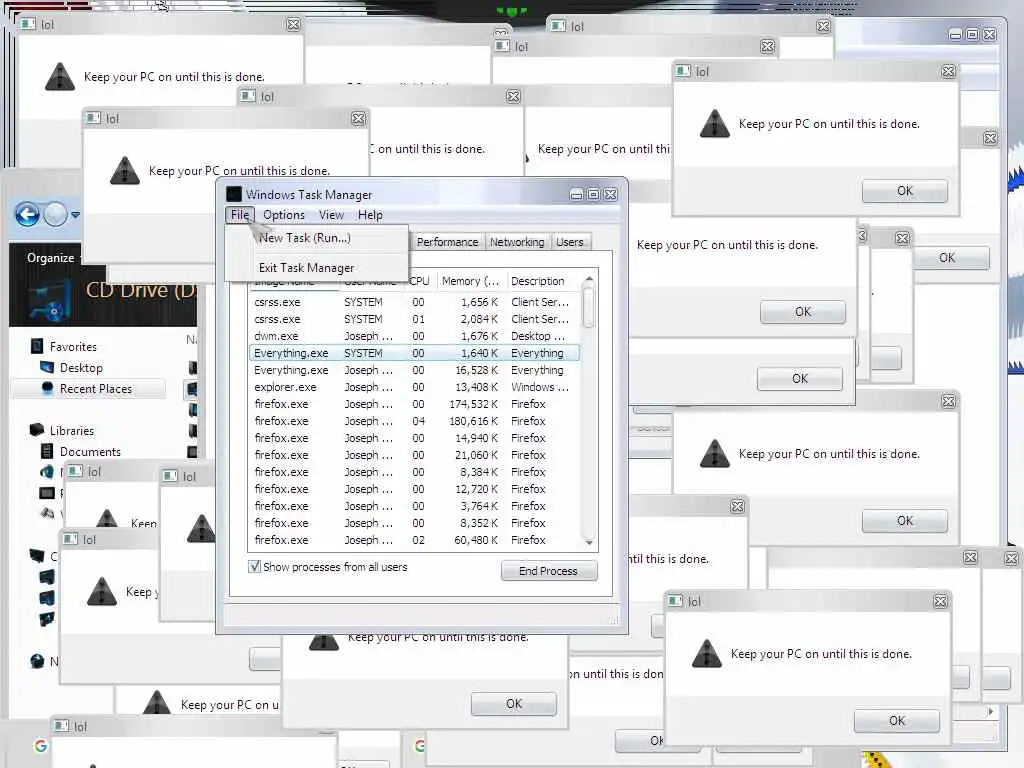The width and height of the screenshot is (1024, 768).
Task: Select firefox.exe row using 174,532 K
Action: coord(414,404)
